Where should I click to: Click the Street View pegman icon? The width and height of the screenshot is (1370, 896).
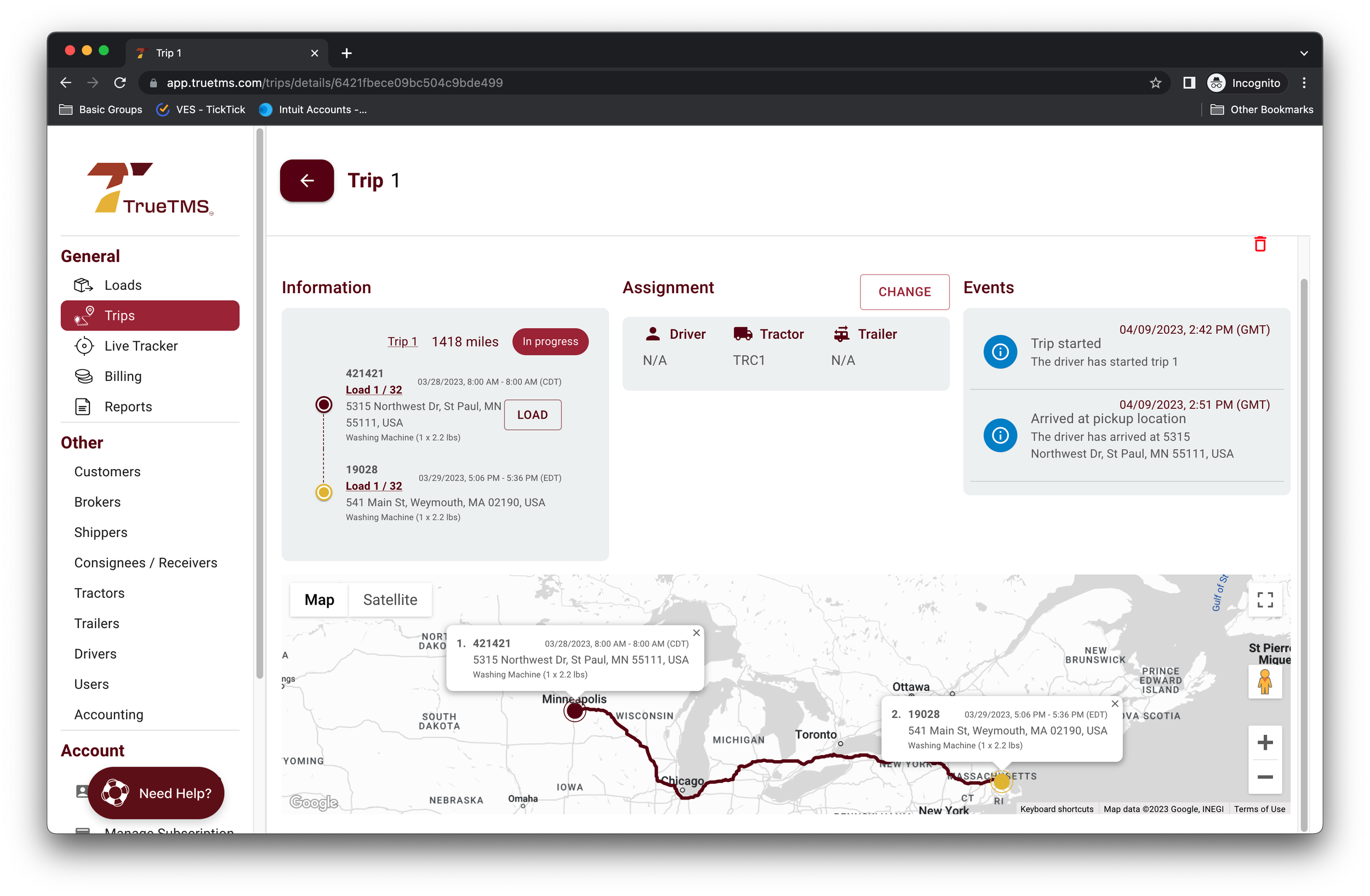[x=1265, y=682]
